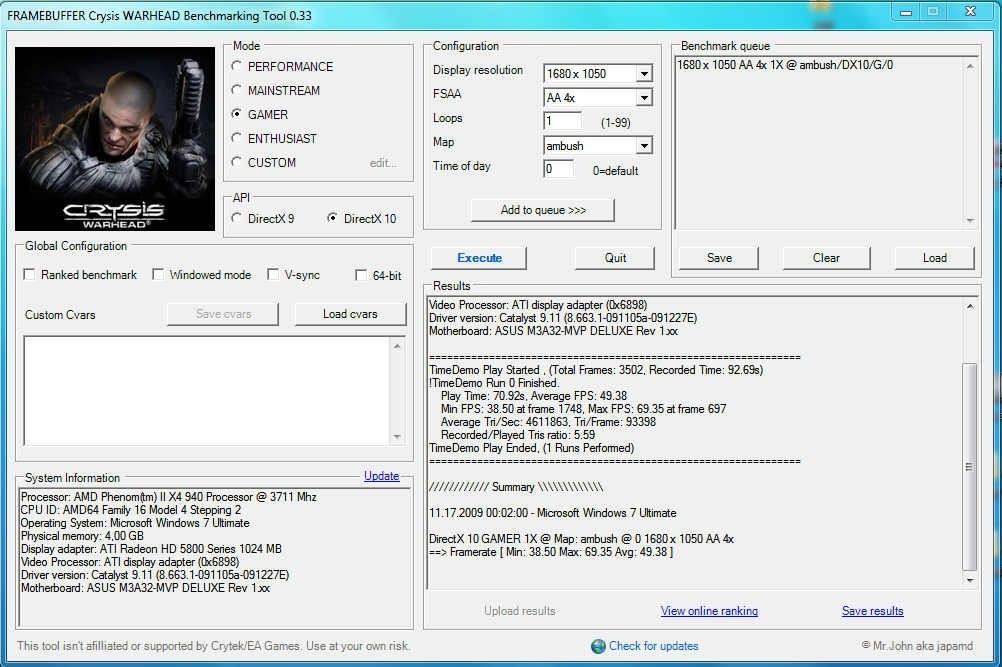Select ENTHUSIAST mode
The height and width of the screenshot is (667, 1002).
pos(237,138)
